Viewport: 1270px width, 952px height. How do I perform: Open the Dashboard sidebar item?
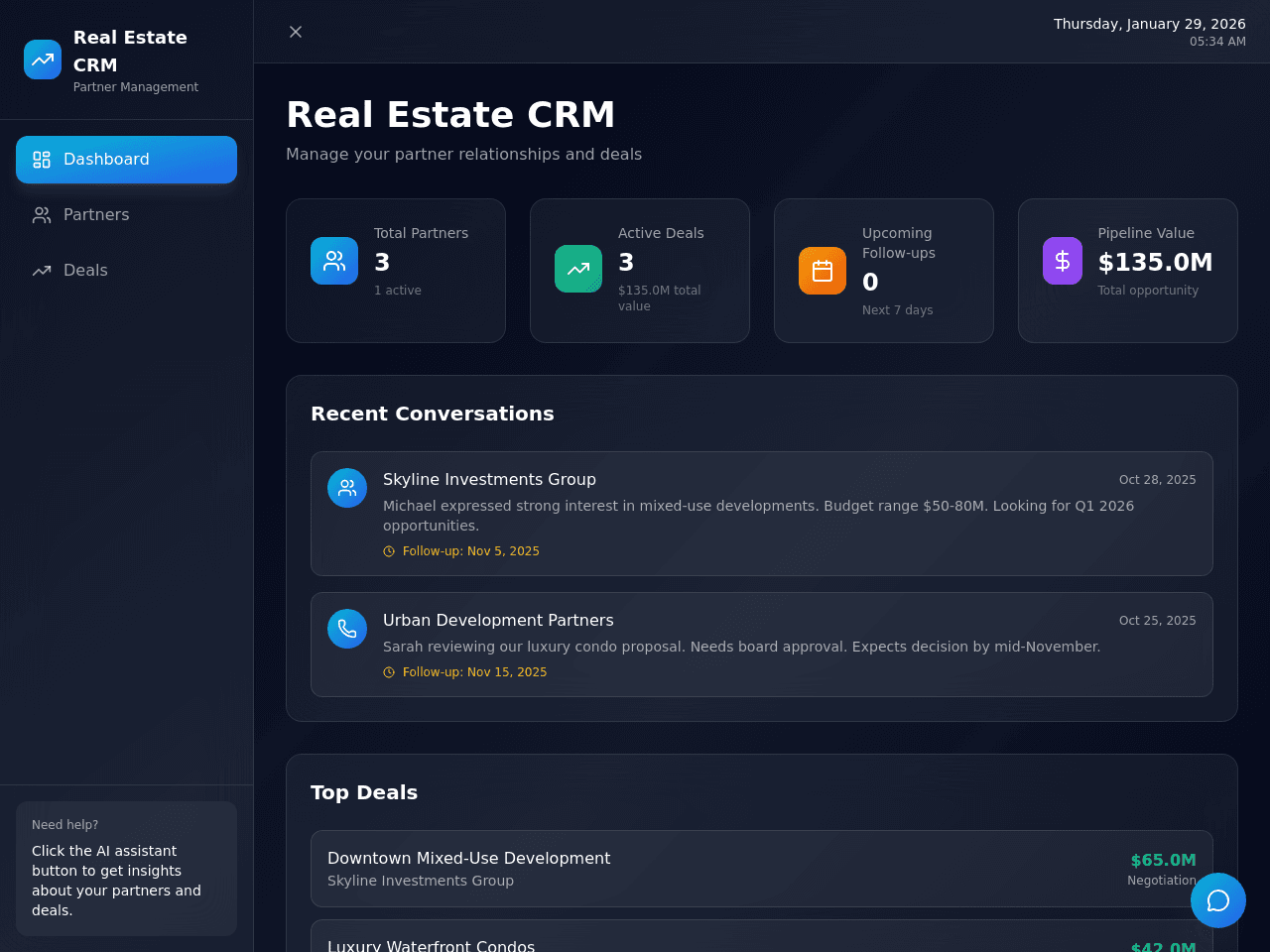(126, 160)
